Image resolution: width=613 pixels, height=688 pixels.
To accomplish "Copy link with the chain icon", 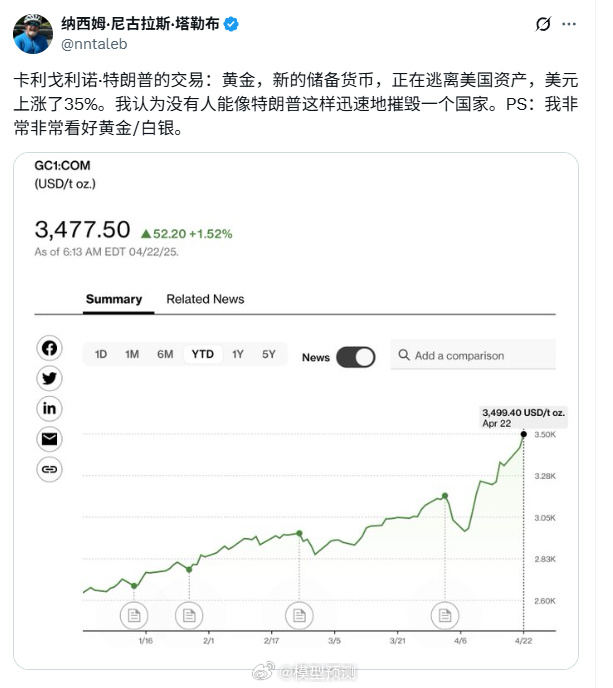I will (49, 468).
